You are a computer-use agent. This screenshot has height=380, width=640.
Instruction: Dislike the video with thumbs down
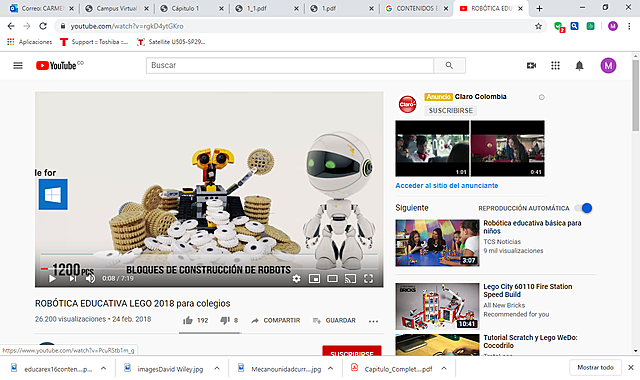(x=225, y=320)
